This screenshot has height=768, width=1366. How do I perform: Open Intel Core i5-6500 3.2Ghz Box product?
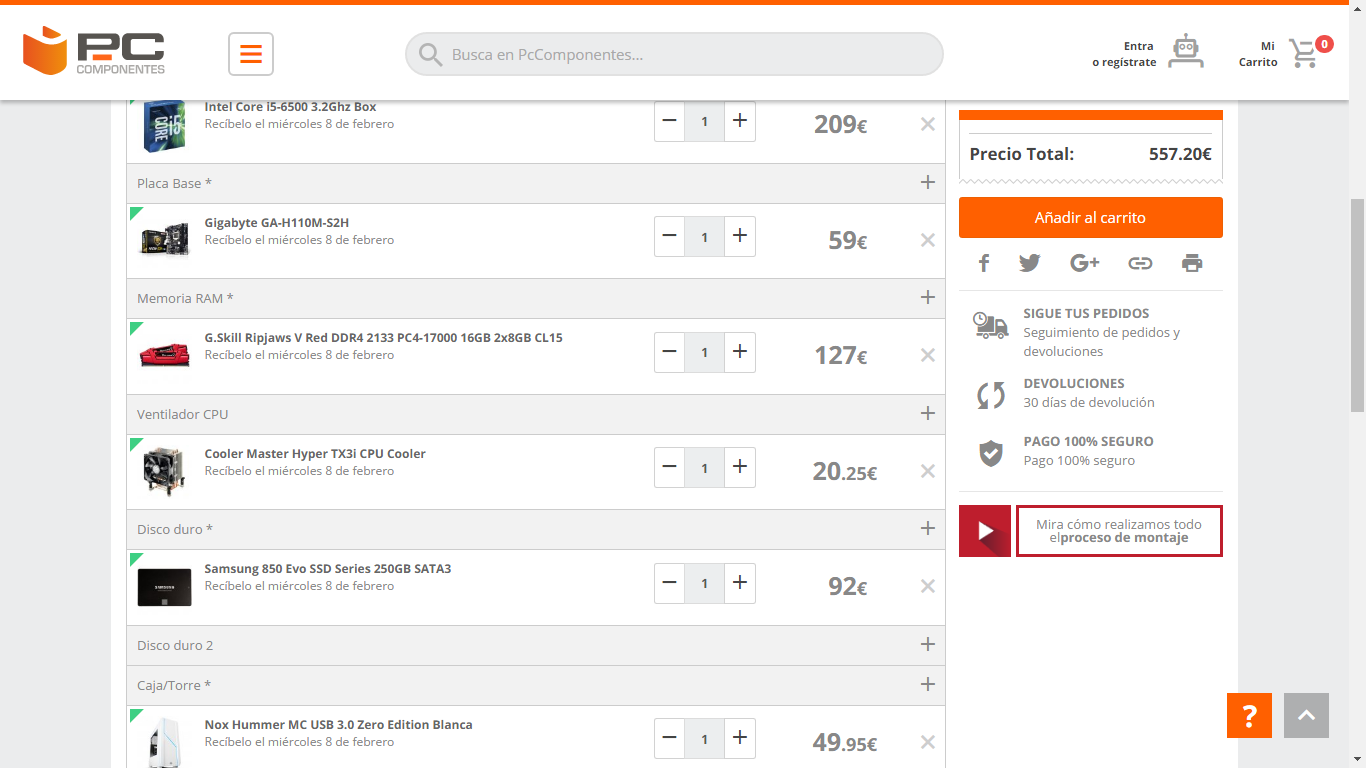(290, 107)
